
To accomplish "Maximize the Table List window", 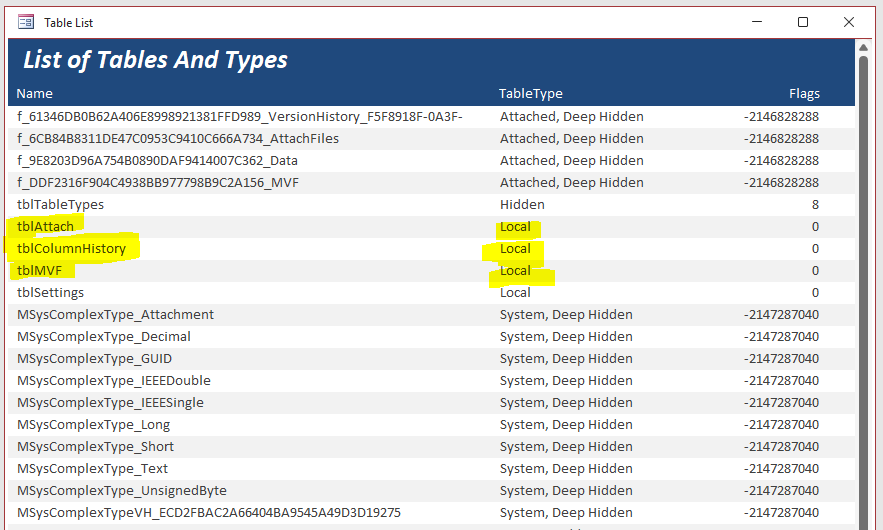I will 803,22.
